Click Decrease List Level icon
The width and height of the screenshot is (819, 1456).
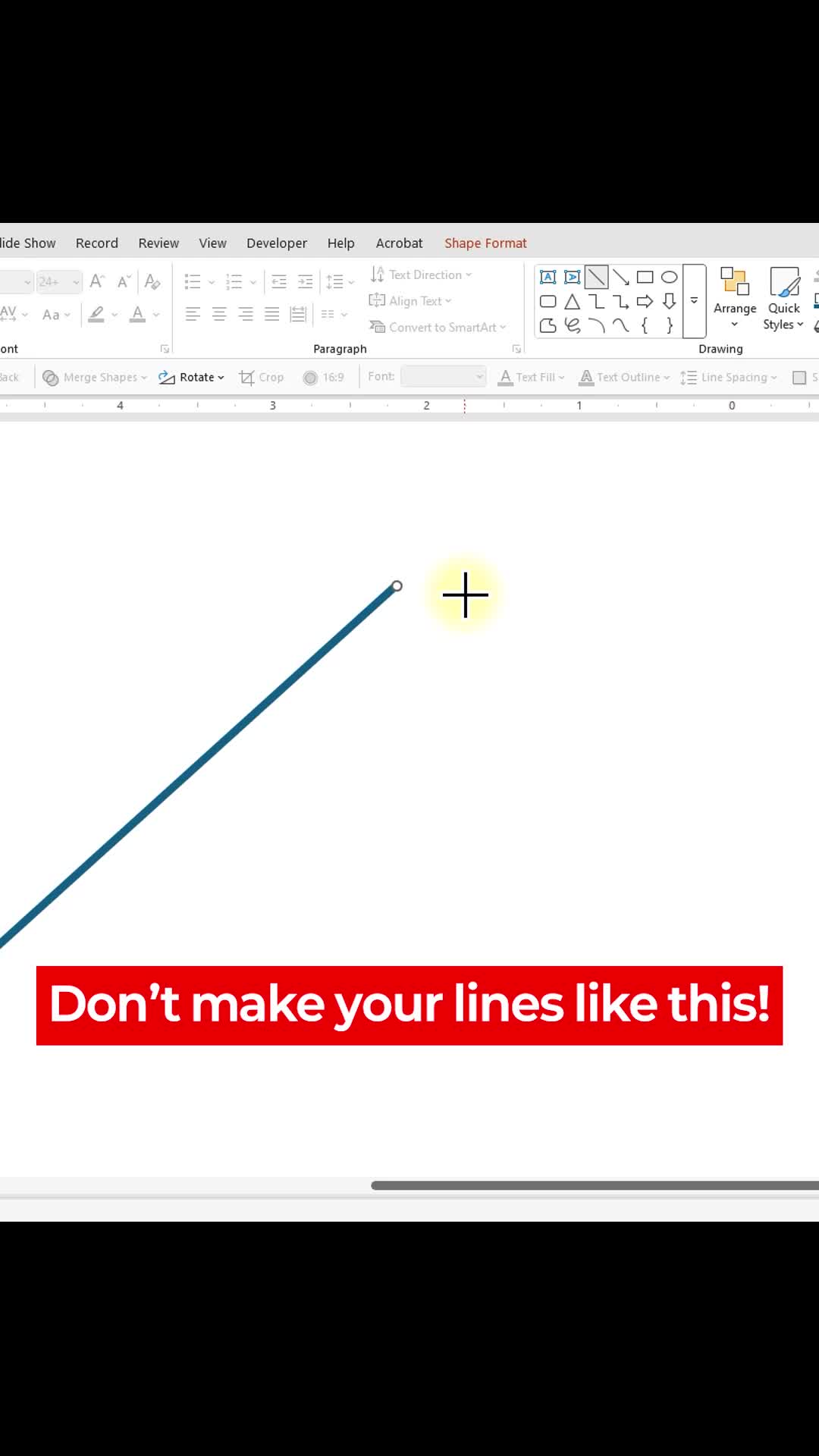(279, 282)
